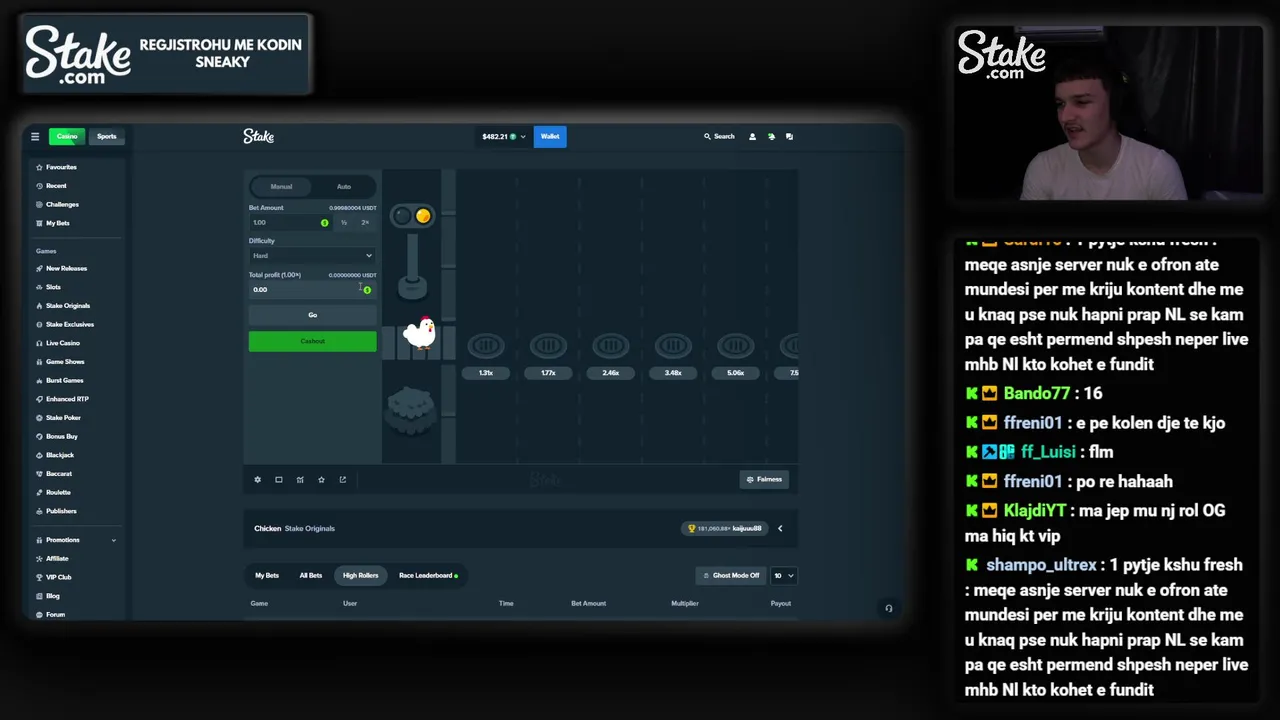Halve the bet with the ½ button
1280x720 pixels.
tap(344, 222)
